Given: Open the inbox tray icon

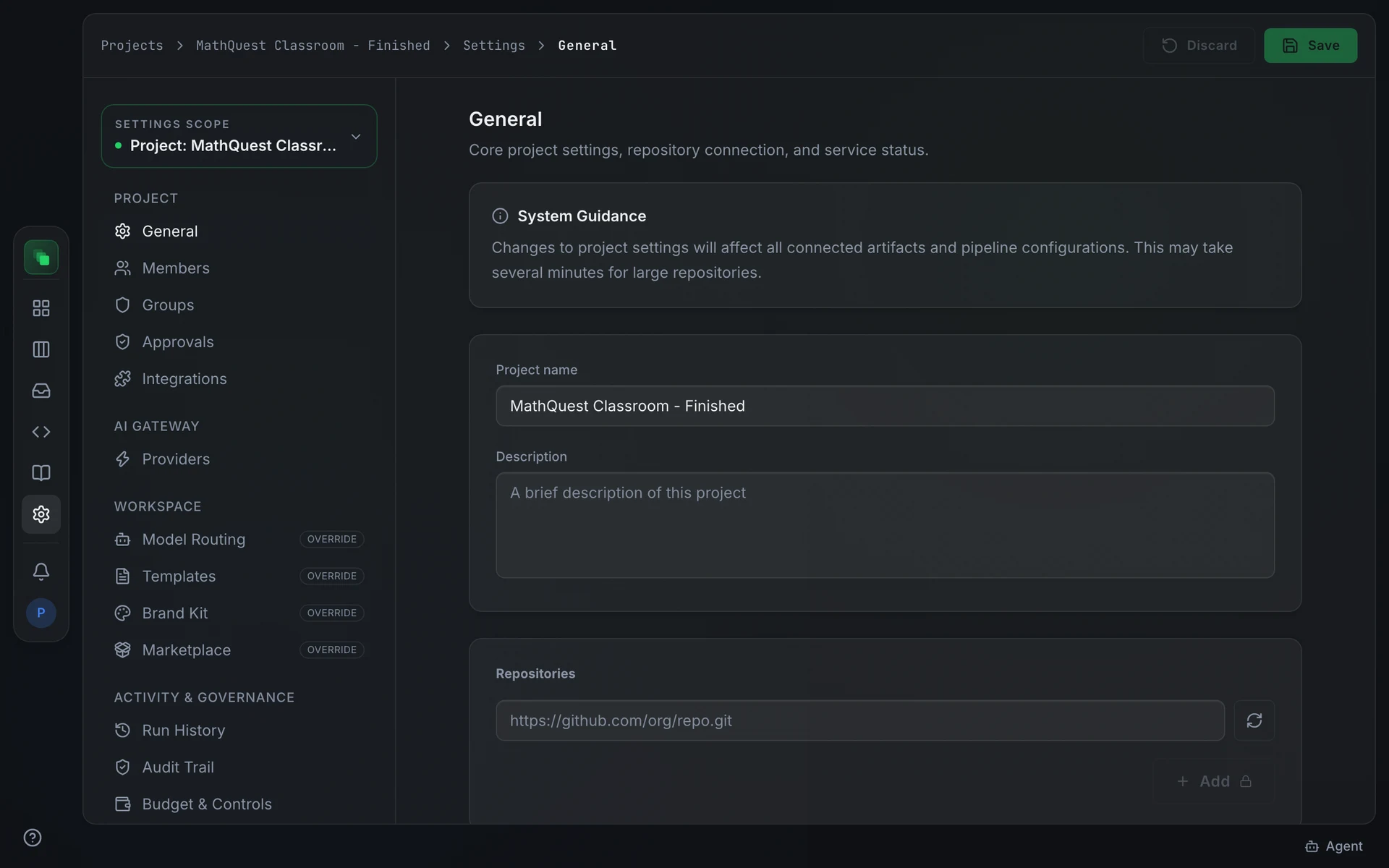Looking at the screenshot, I should [41, 391].
